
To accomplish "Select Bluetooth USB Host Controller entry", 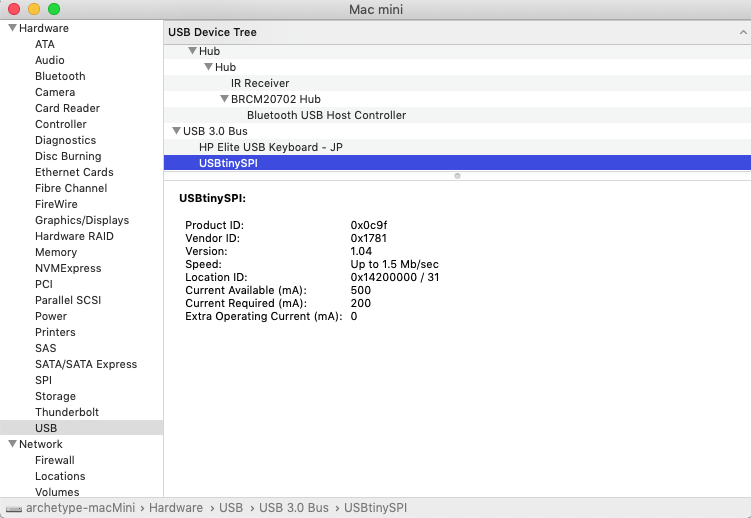I will click(326, 115).
